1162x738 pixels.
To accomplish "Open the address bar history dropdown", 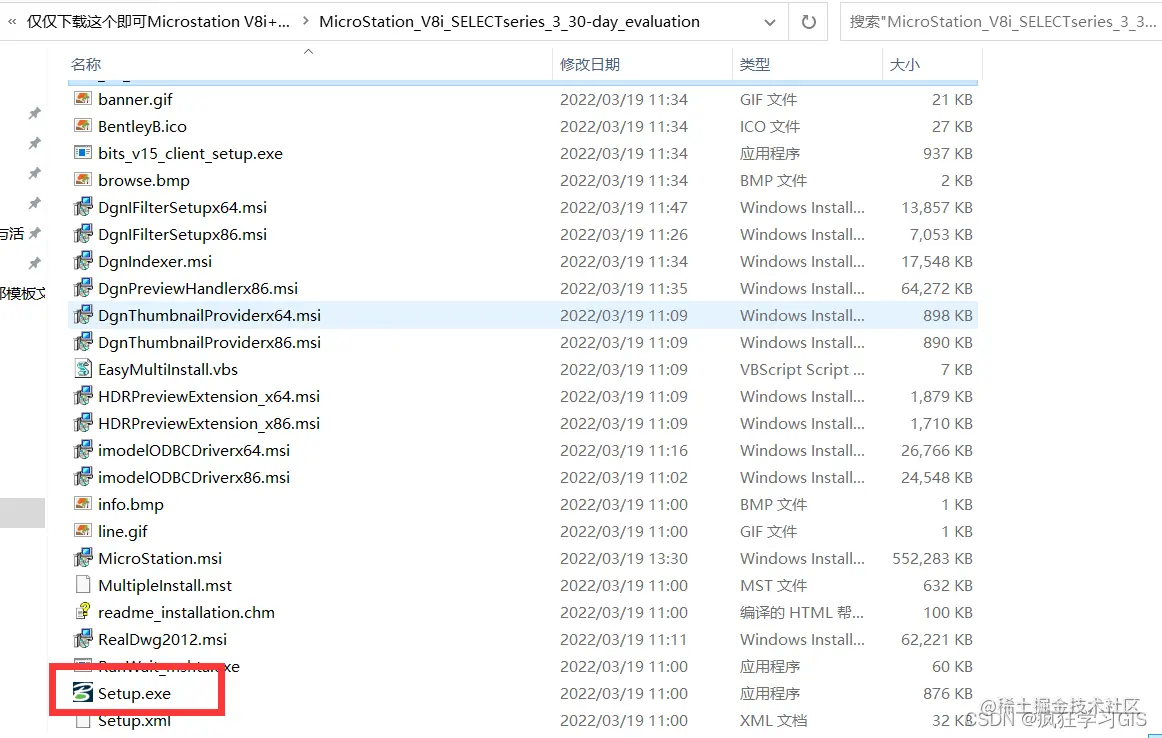I will [x=770, y=22].
